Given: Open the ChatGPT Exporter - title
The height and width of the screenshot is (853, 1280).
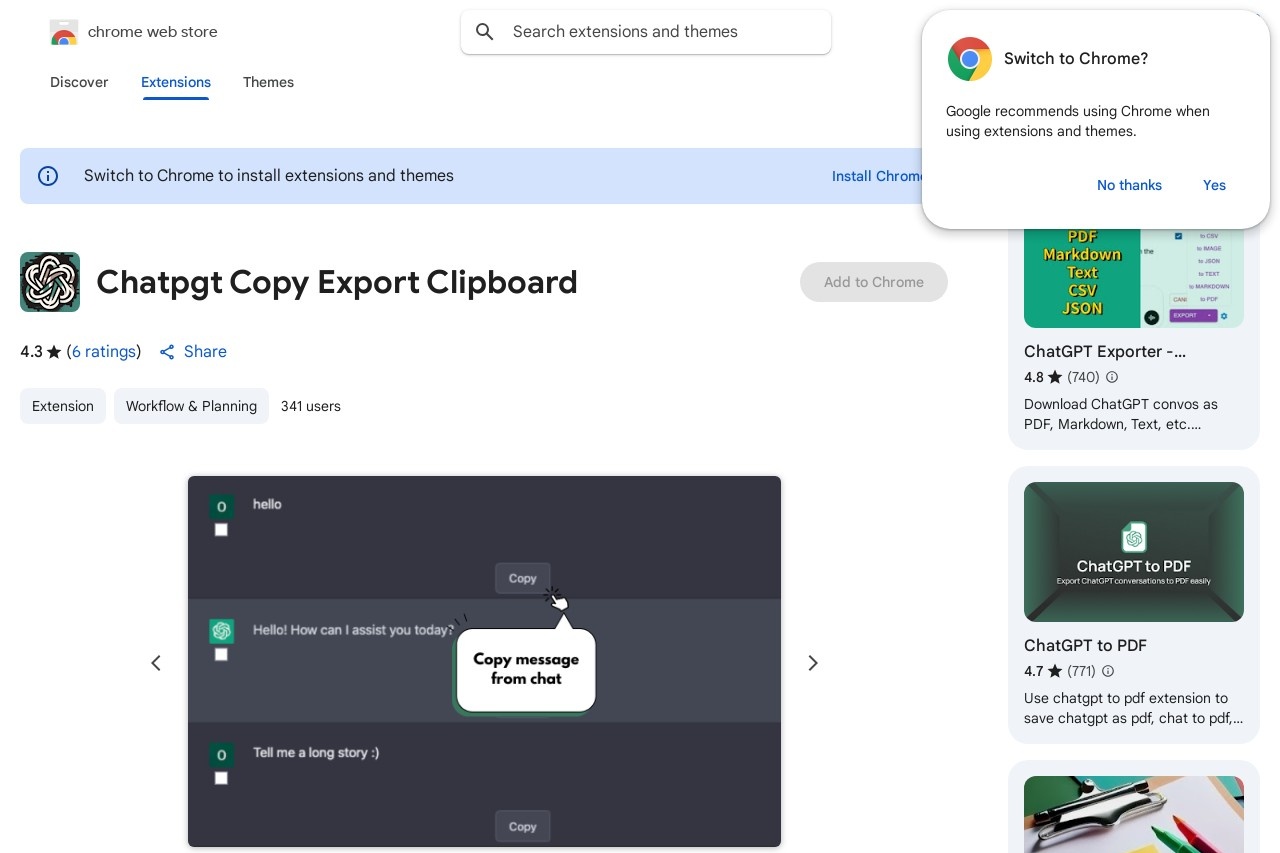Looking at the screenshot, I should click(1105, 351).
